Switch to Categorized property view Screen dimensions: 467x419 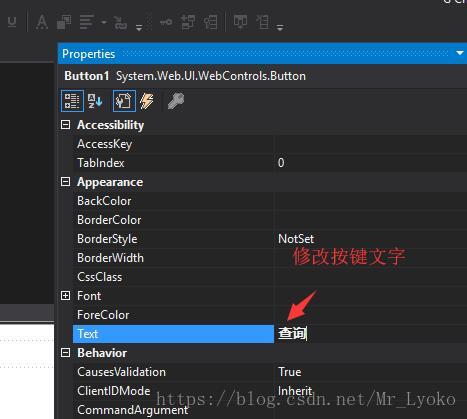click(72, 101)
